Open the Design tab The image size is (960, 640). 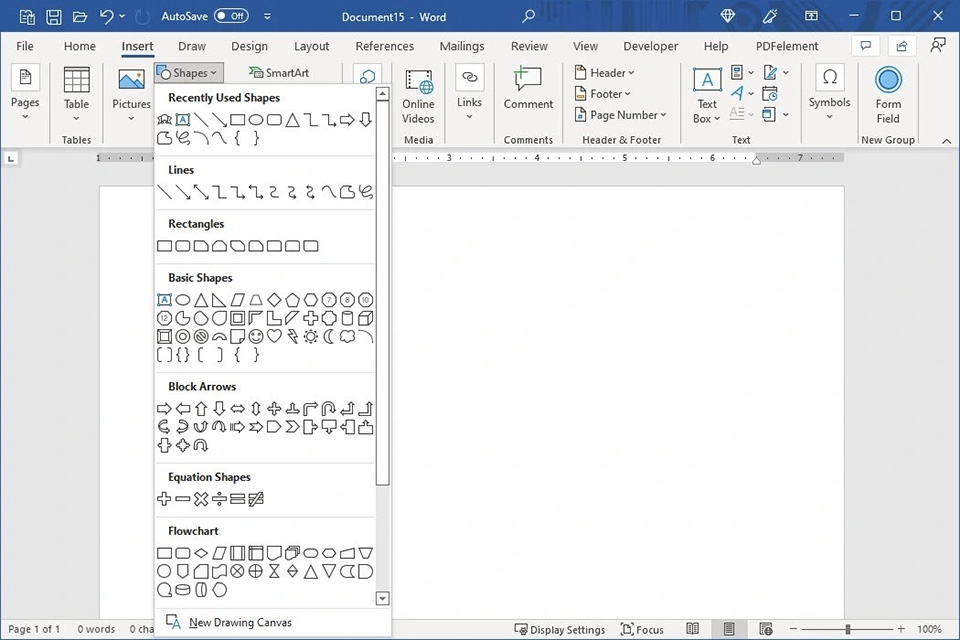click(249, 46)
